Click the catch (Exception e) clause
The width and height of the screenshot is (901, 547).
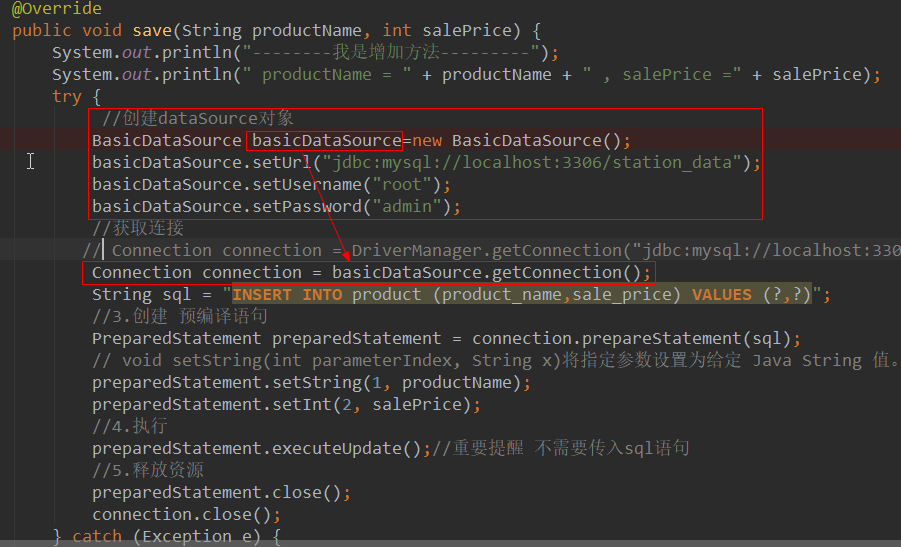pos(166,536)
